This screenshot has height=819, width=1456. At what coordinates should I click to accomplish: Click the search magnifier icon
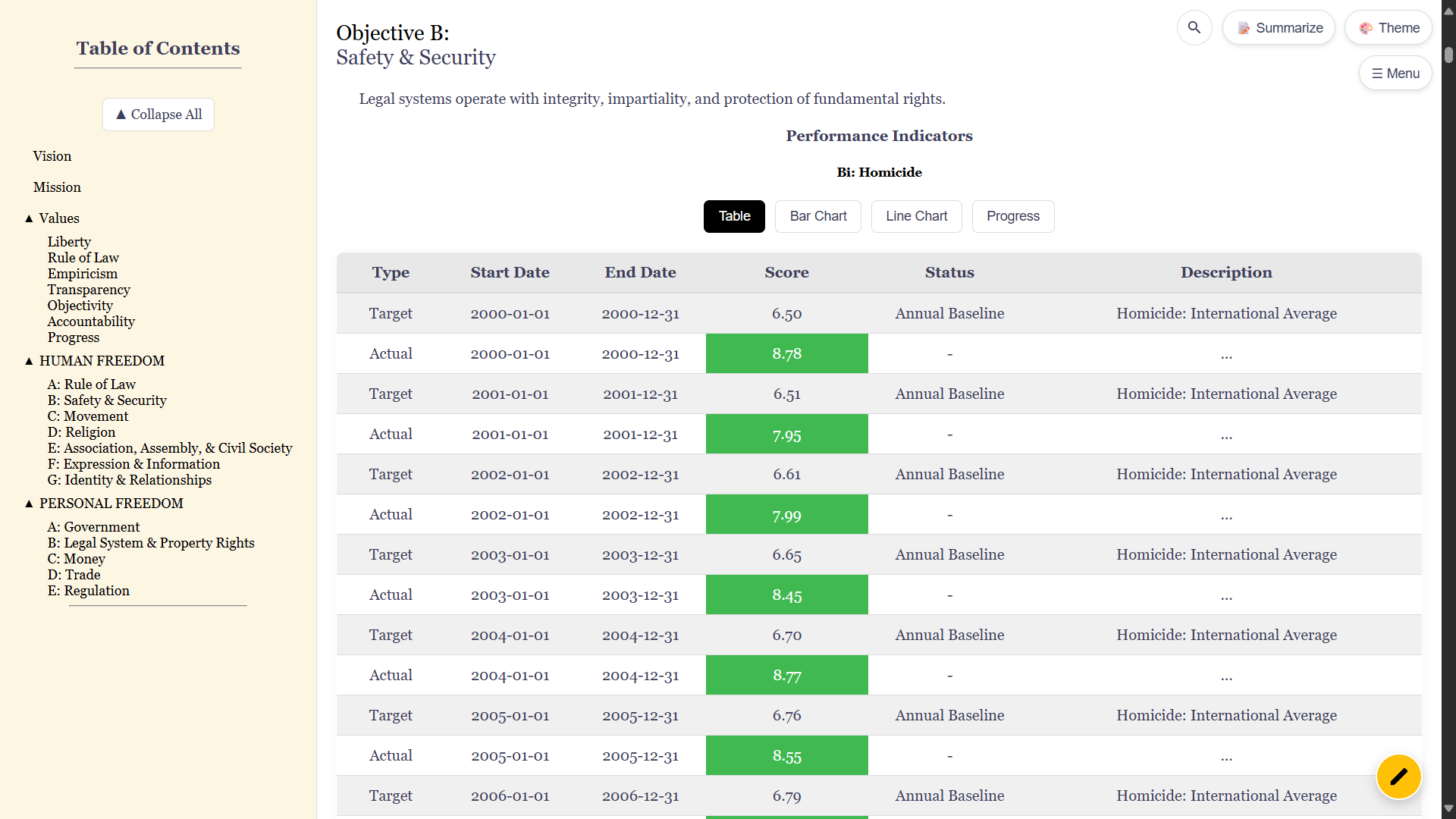coord(1194,28)
